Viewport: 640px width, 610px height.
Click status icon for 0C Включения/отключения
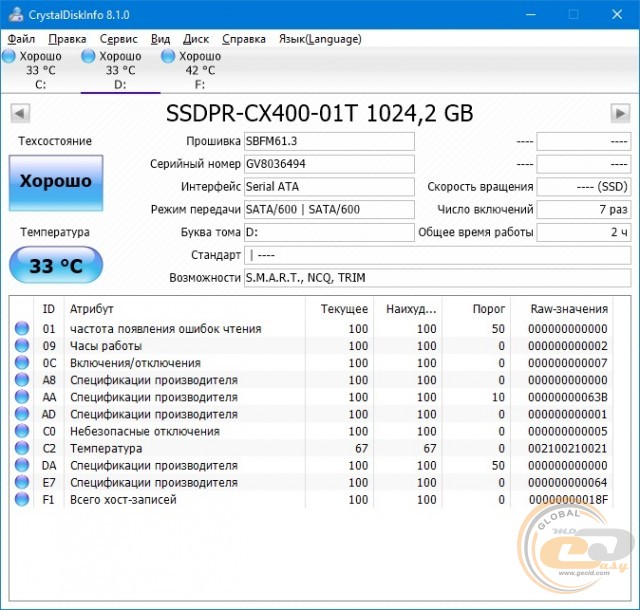point(22,363)
